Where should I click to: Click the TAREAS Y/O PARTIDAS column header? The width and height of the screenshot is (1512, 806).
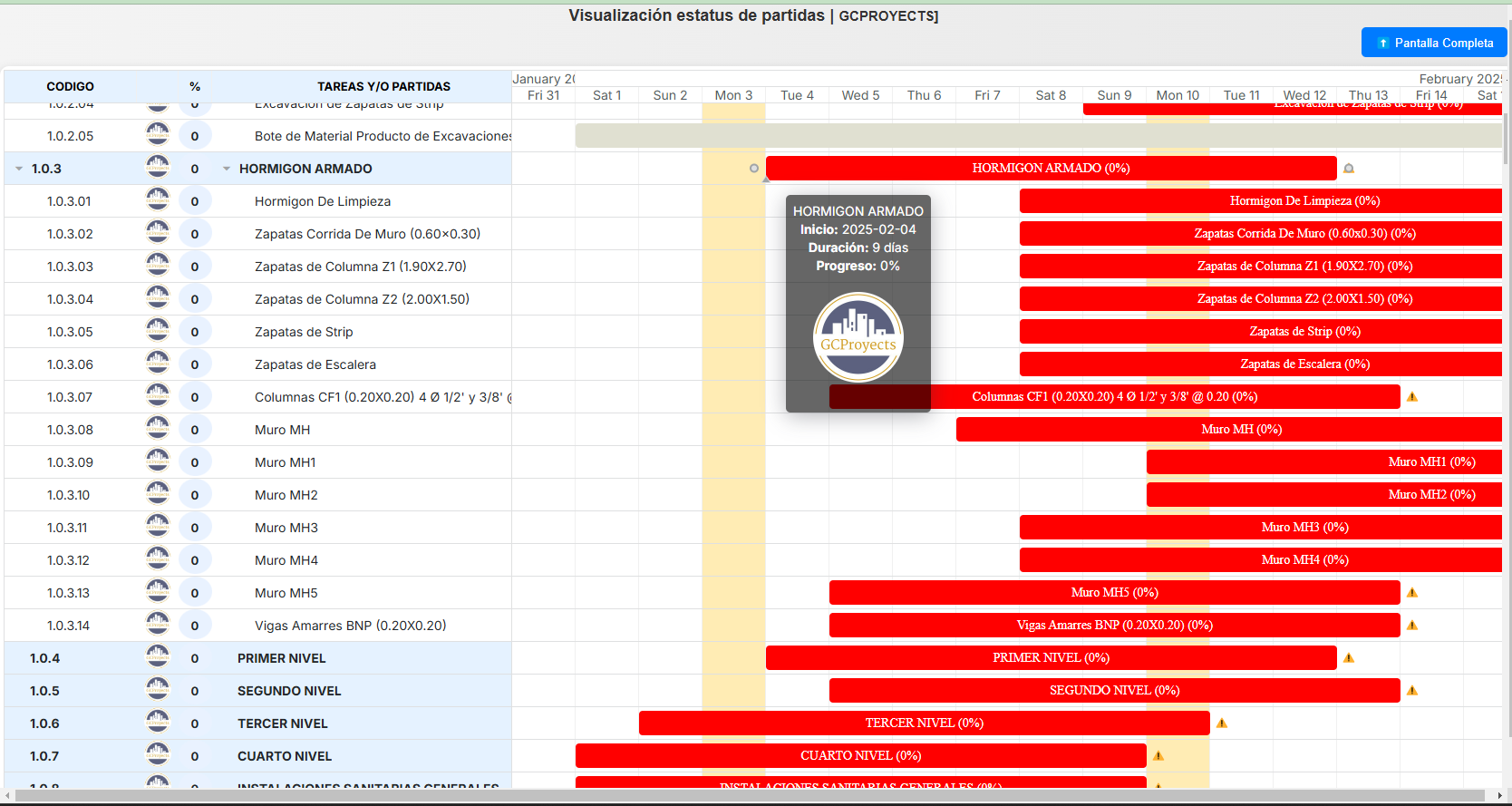coord(383,86)
